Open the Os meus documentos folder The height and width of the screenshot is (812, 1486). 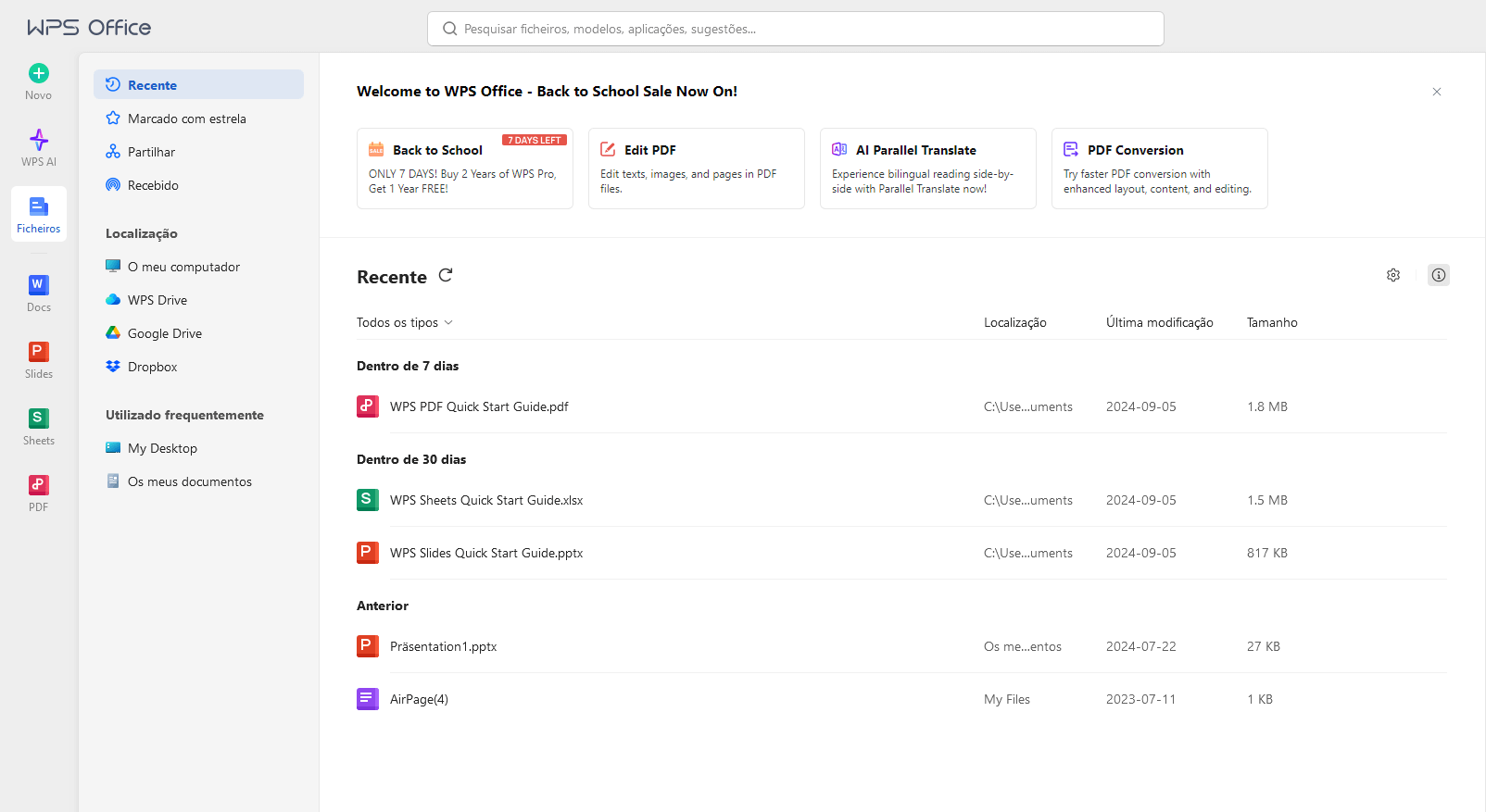coord(198,481)
